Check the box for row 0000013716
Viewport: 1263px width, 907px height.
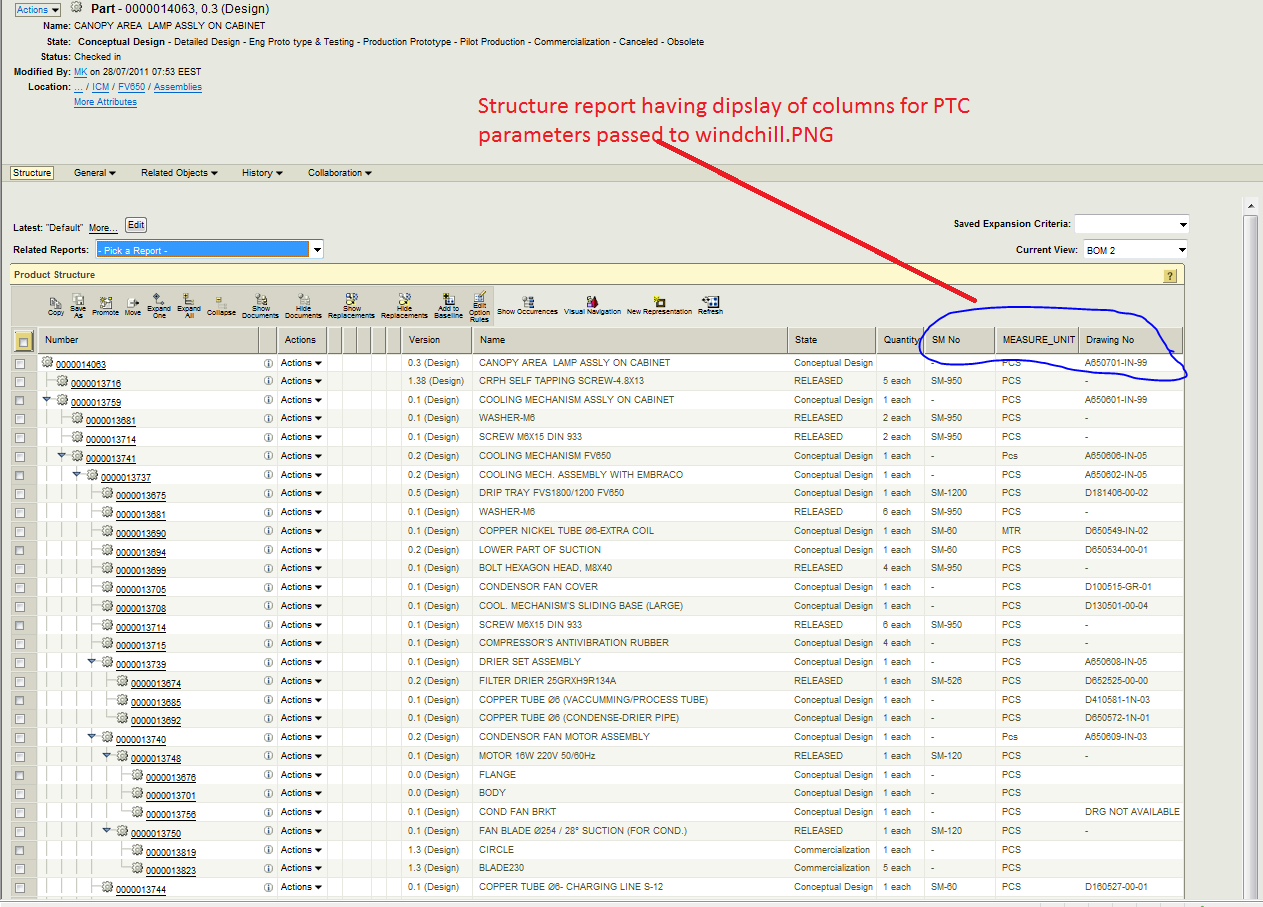click(20, 381)
